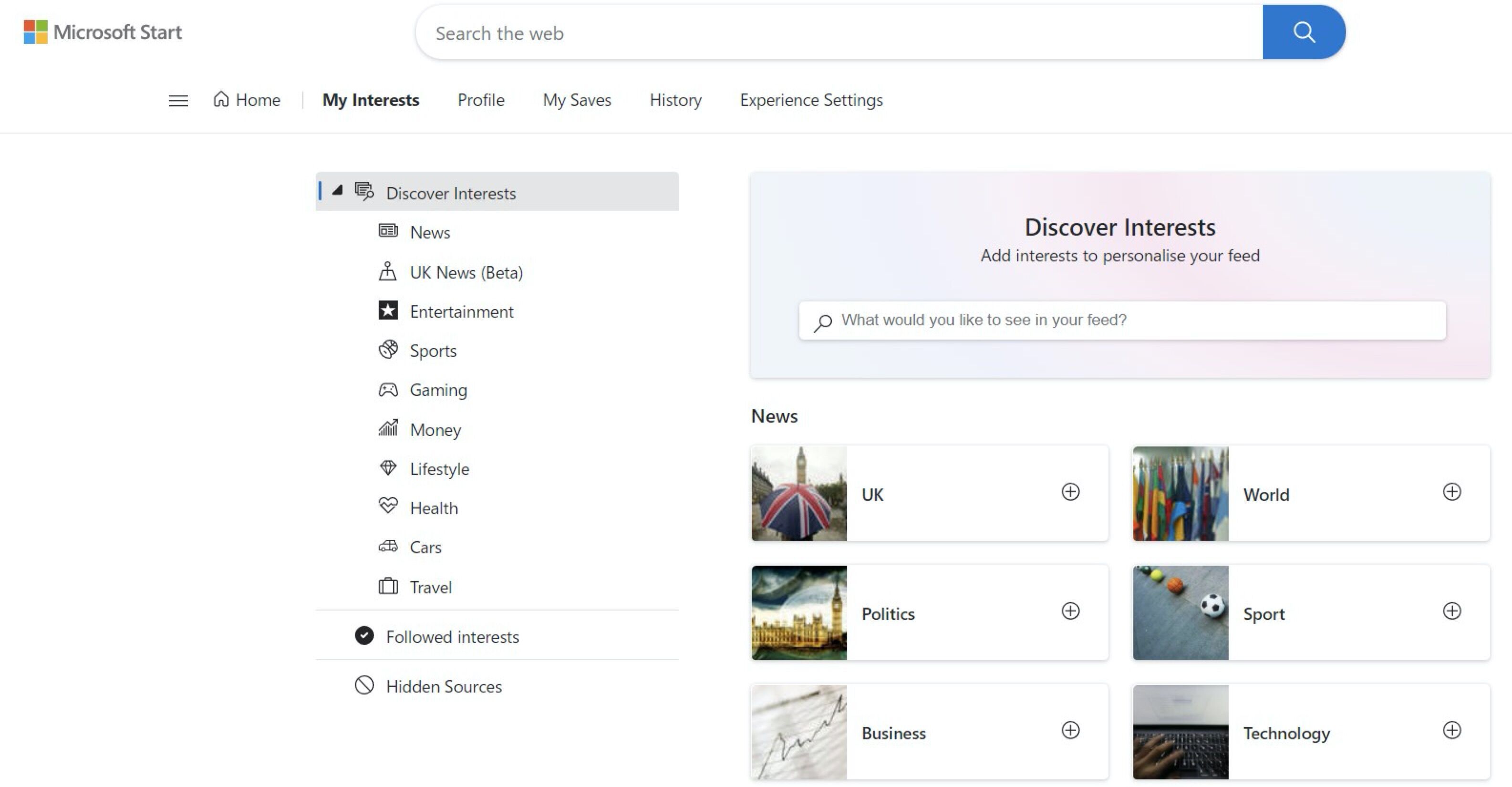1512x787 pixels.
Task: Click the Travel suitcase icon
Action: (388, 586)
